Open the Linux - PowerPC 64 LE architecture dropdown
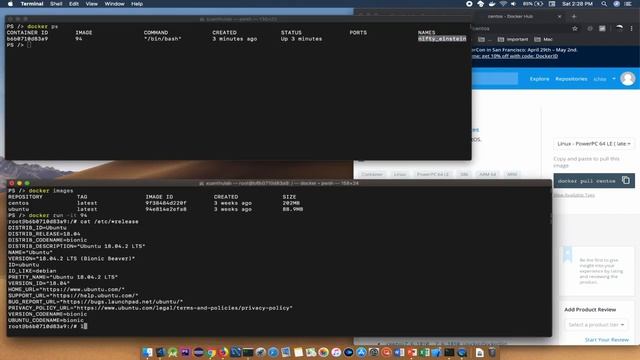Image resolution: width=640 pixels, height=360 pixels. (x=594, y=144)
